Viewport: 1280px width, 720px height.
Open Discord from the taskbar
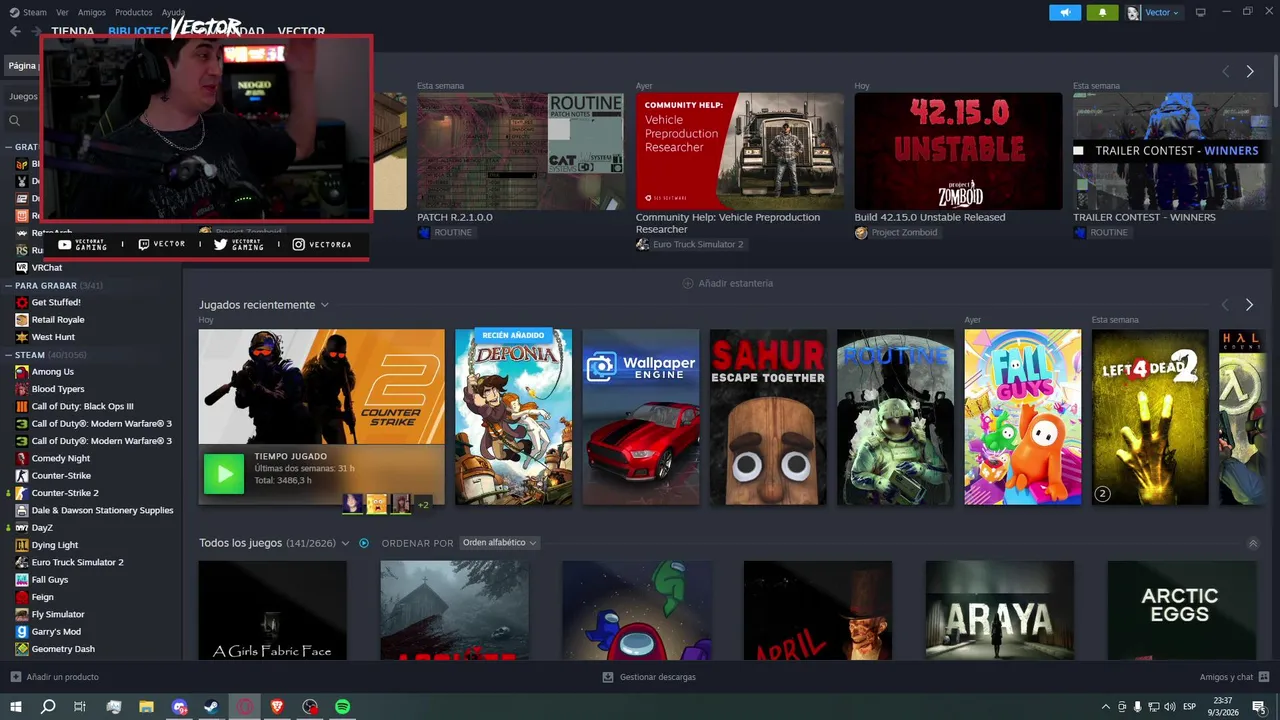pos(179,707)
